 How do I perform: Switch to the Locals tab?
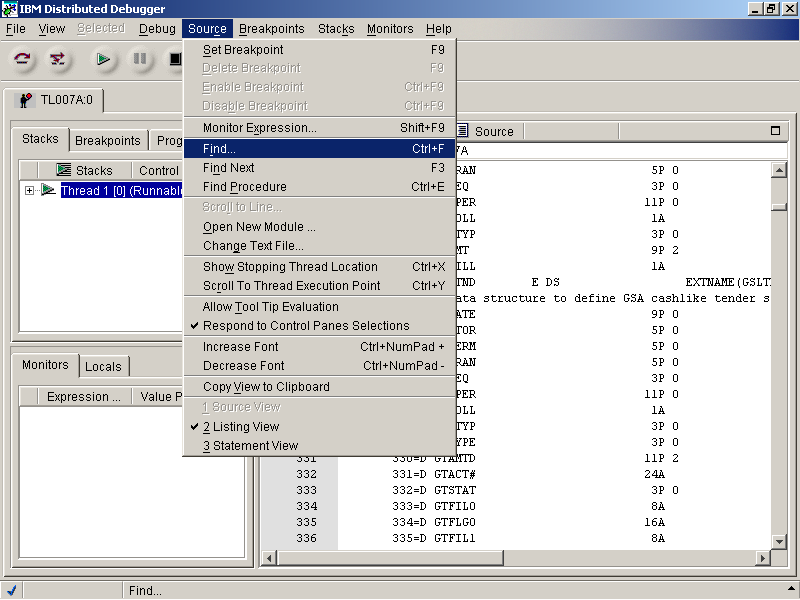coord(104,366)
